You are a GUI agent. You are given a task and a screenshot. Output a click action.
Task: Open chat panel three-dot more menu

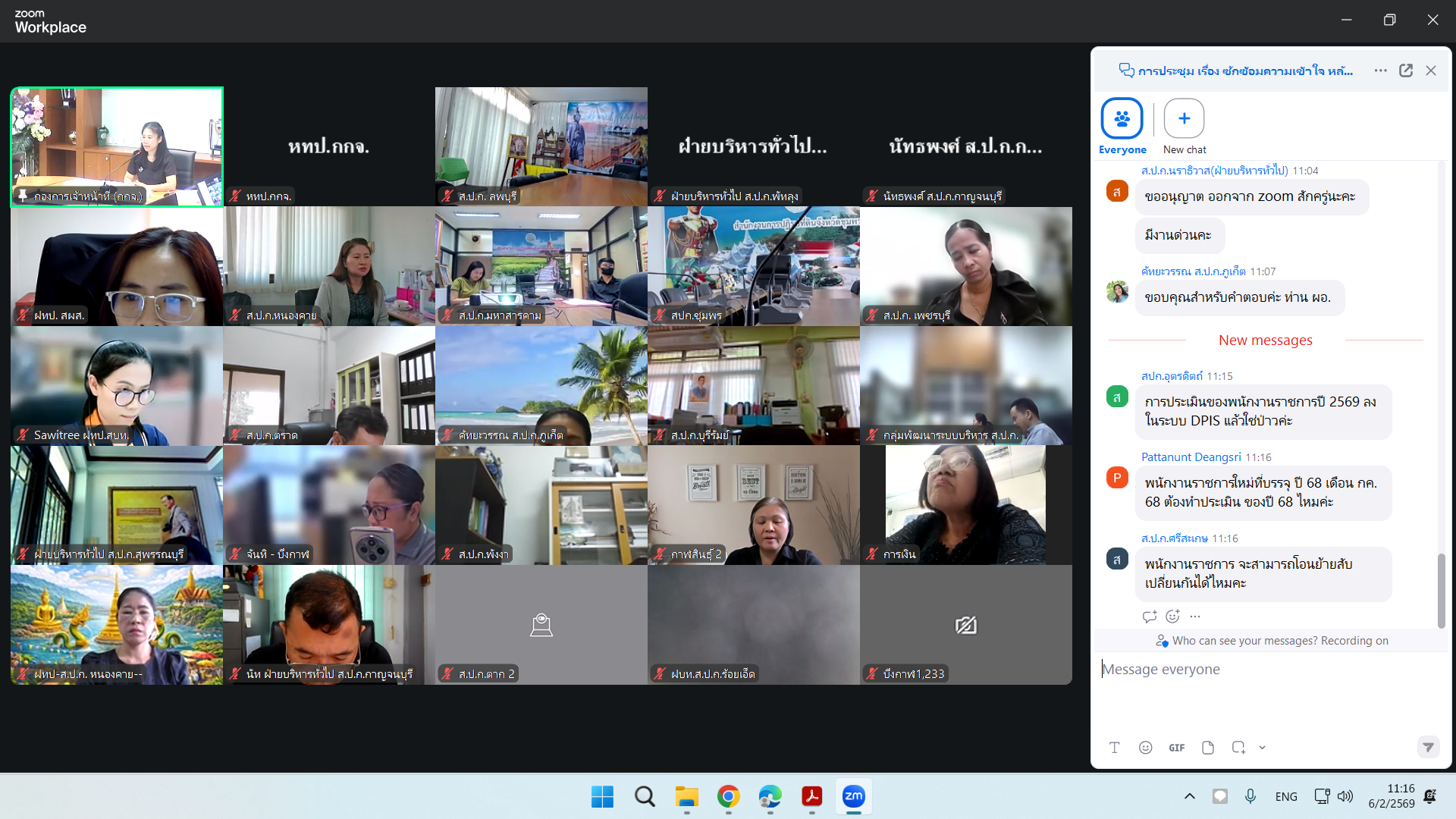coord(1380,71)
